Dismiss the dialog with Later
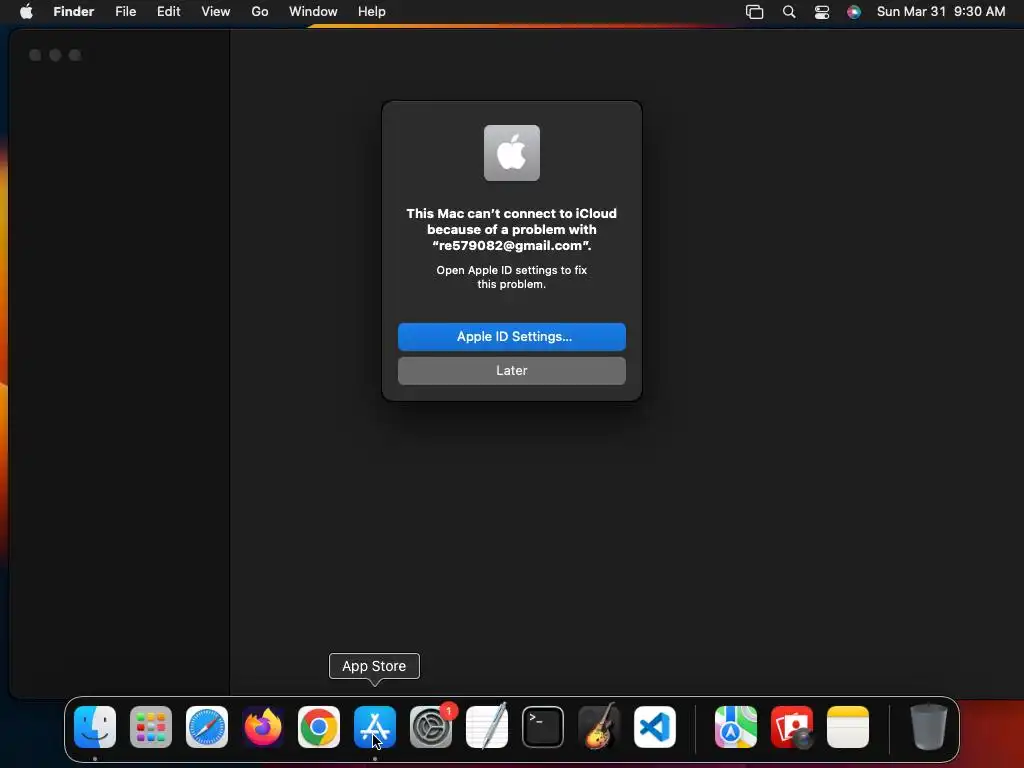The image size is (1024, 768). [x=512, y=371]
